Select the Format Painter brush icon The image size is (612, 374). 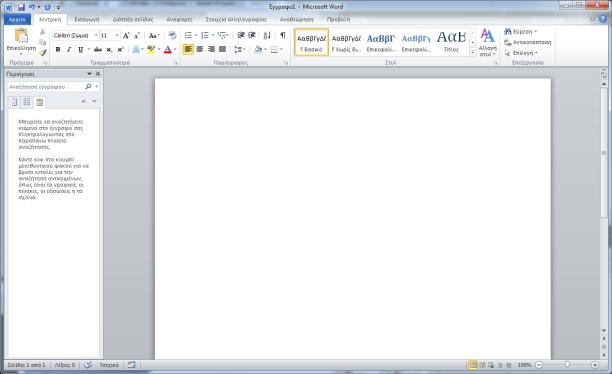[42, 52]
